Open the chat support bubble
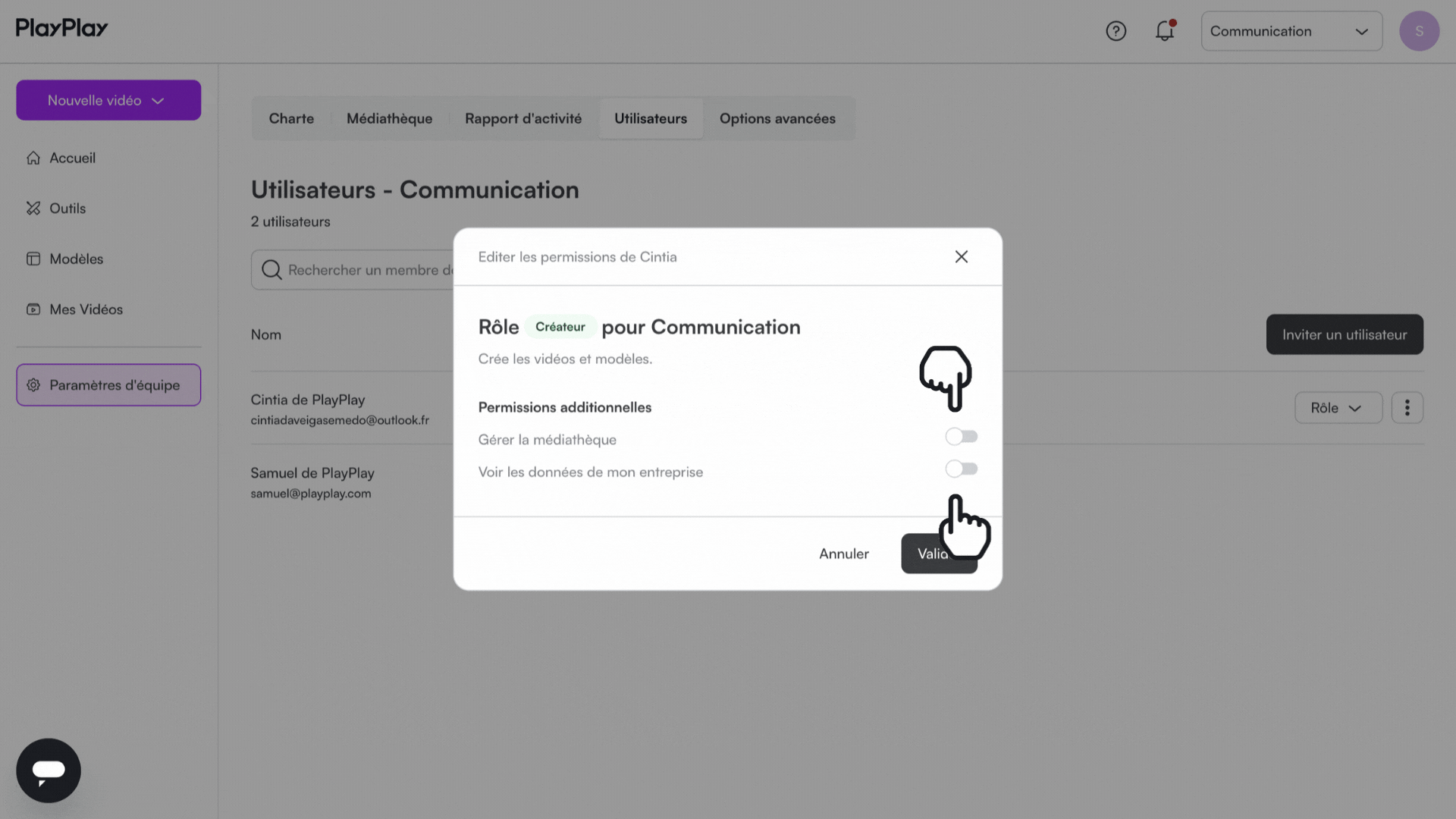 (x=49, y=770)
